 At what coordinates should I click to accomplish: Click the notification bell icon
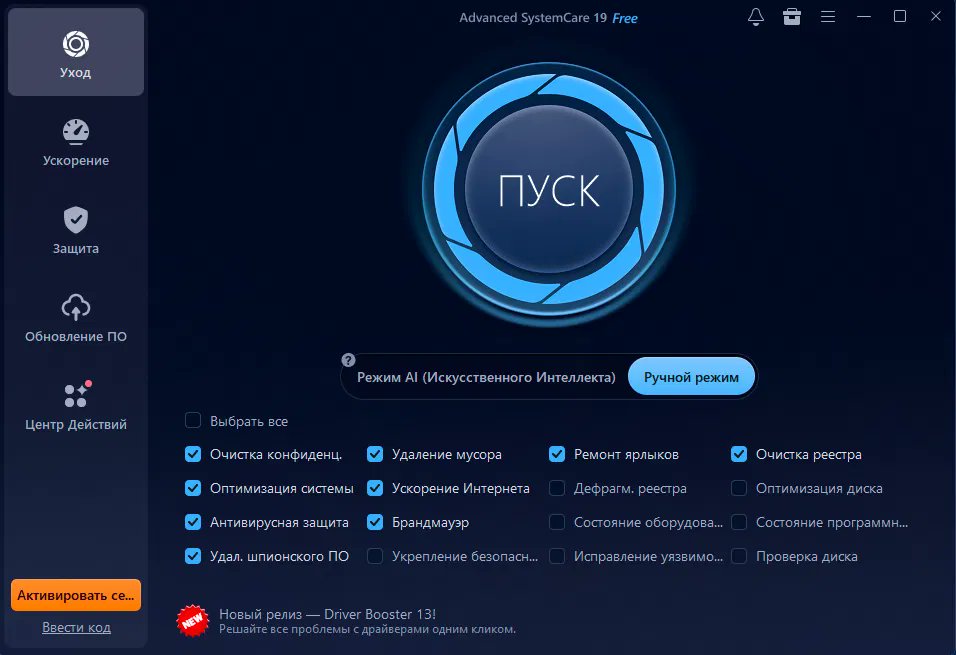(x=756, y=16)
